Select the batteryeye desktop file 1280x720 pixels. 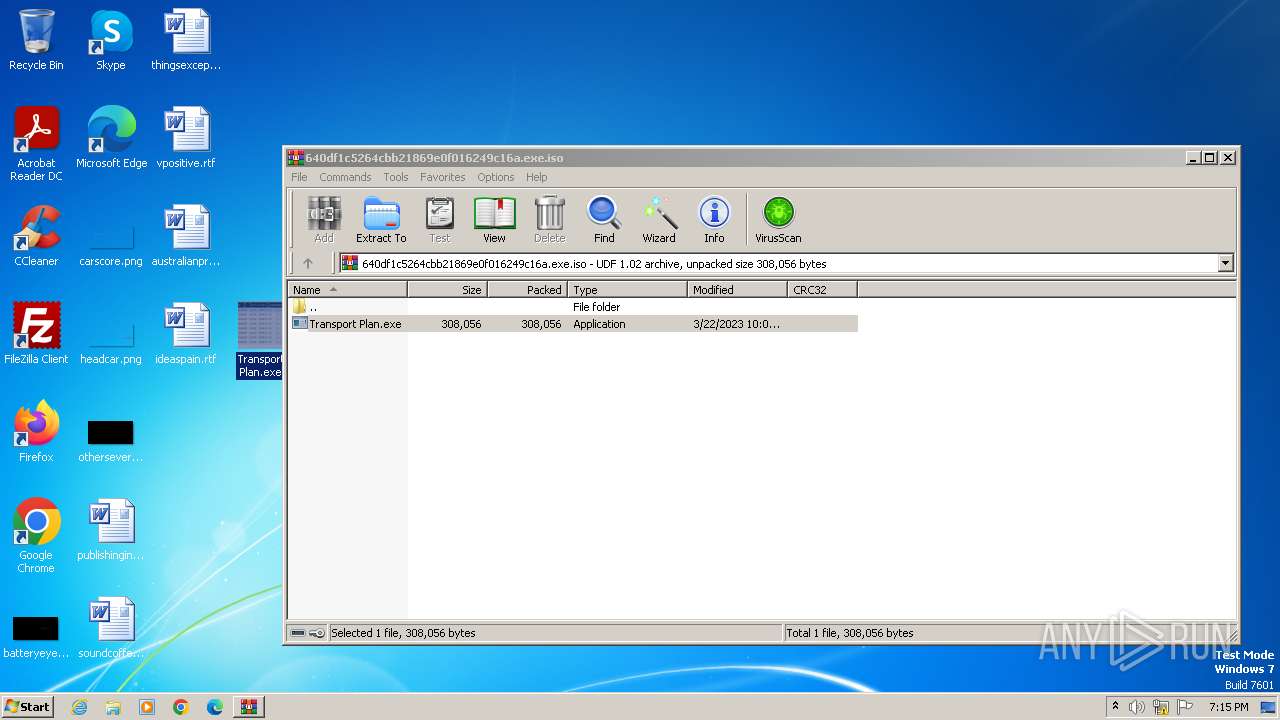click(36, 636)
